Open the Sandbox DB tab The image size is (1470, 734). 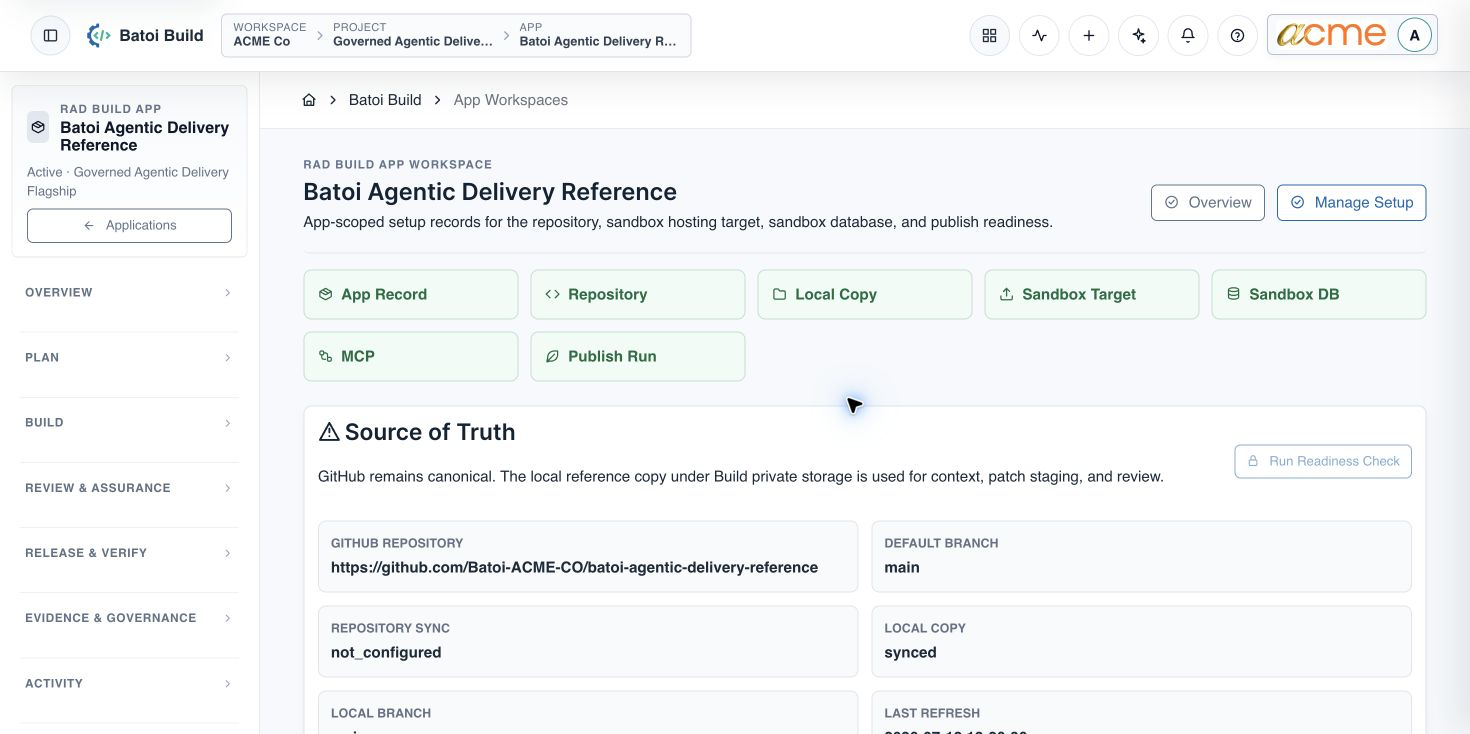(1319, 294)
